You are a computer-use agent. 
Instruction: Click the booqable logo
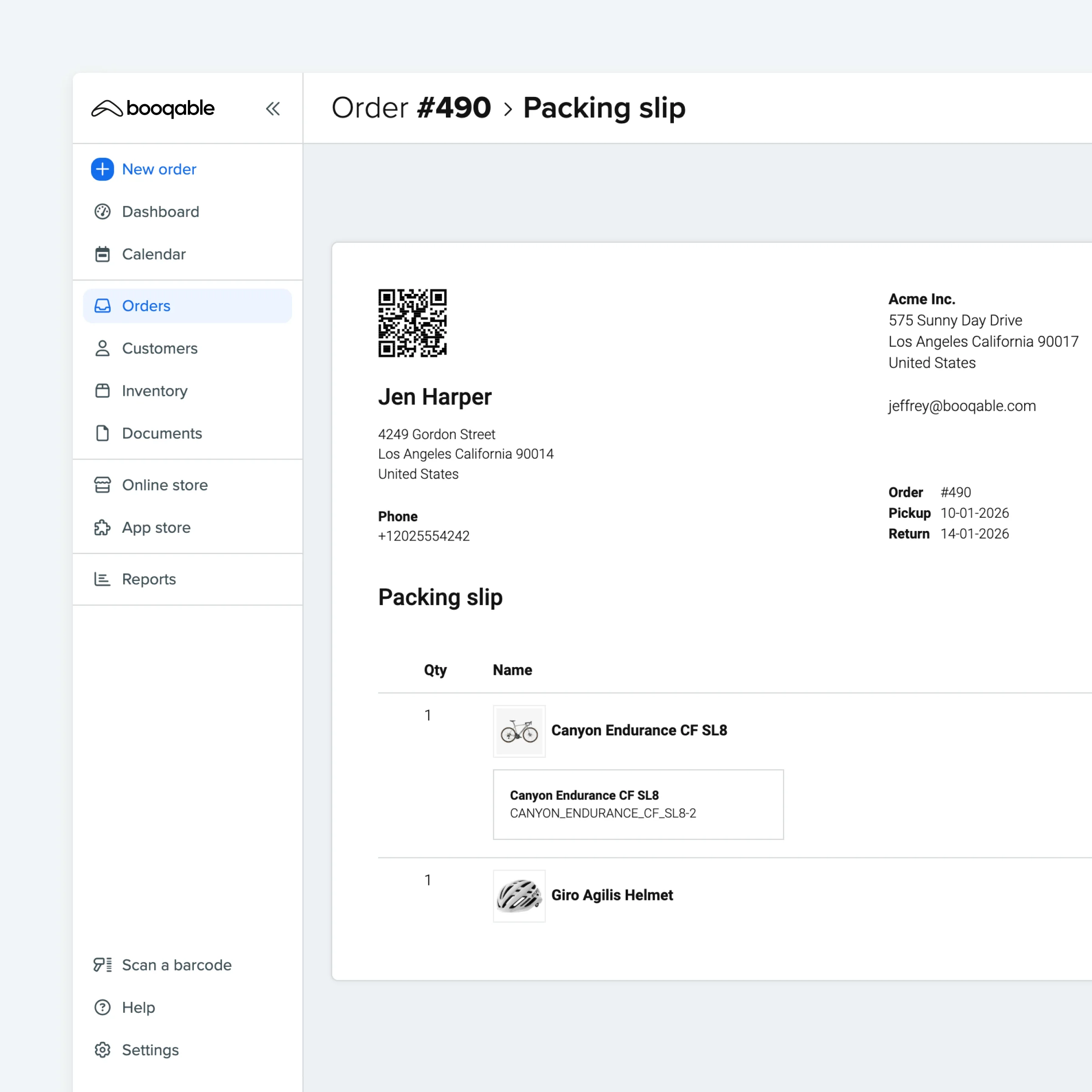tap(153, 108)
